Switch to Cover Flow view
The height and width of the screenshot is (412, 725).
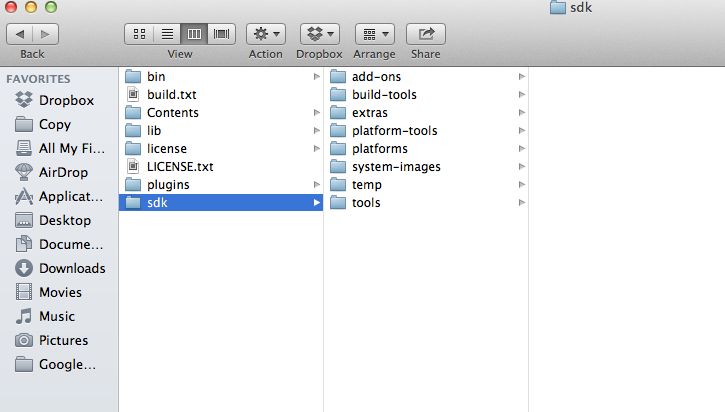221,34
